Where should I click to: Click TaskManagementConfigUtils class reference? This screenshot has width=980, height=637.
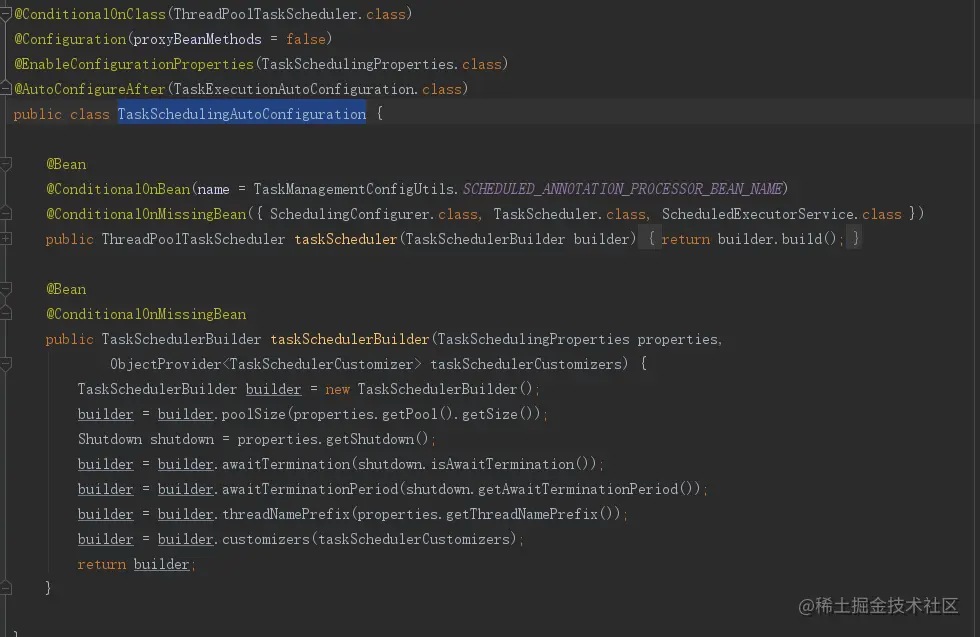tap(354, 189)
